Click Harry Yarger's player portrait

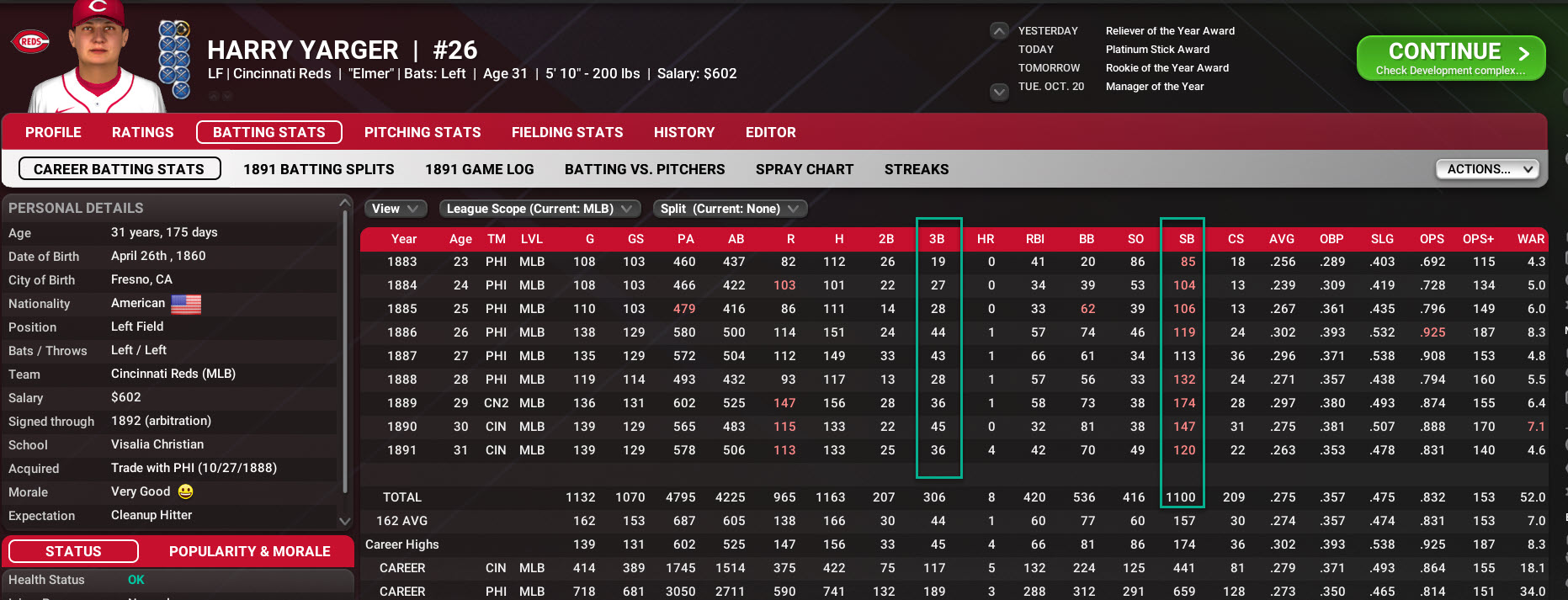[97, 59]
